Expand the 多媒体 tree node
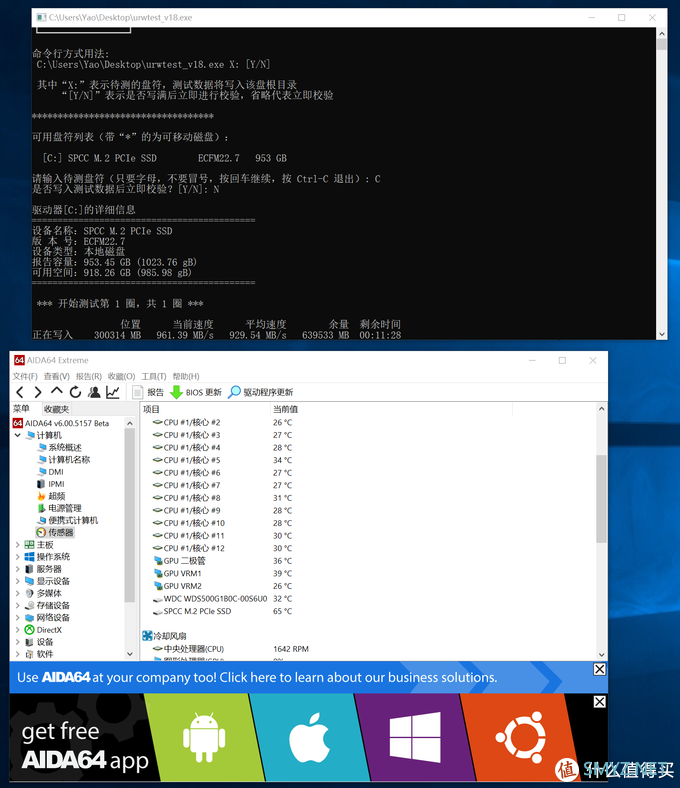Viewport: 680px width, 788px height. [18, 593]
